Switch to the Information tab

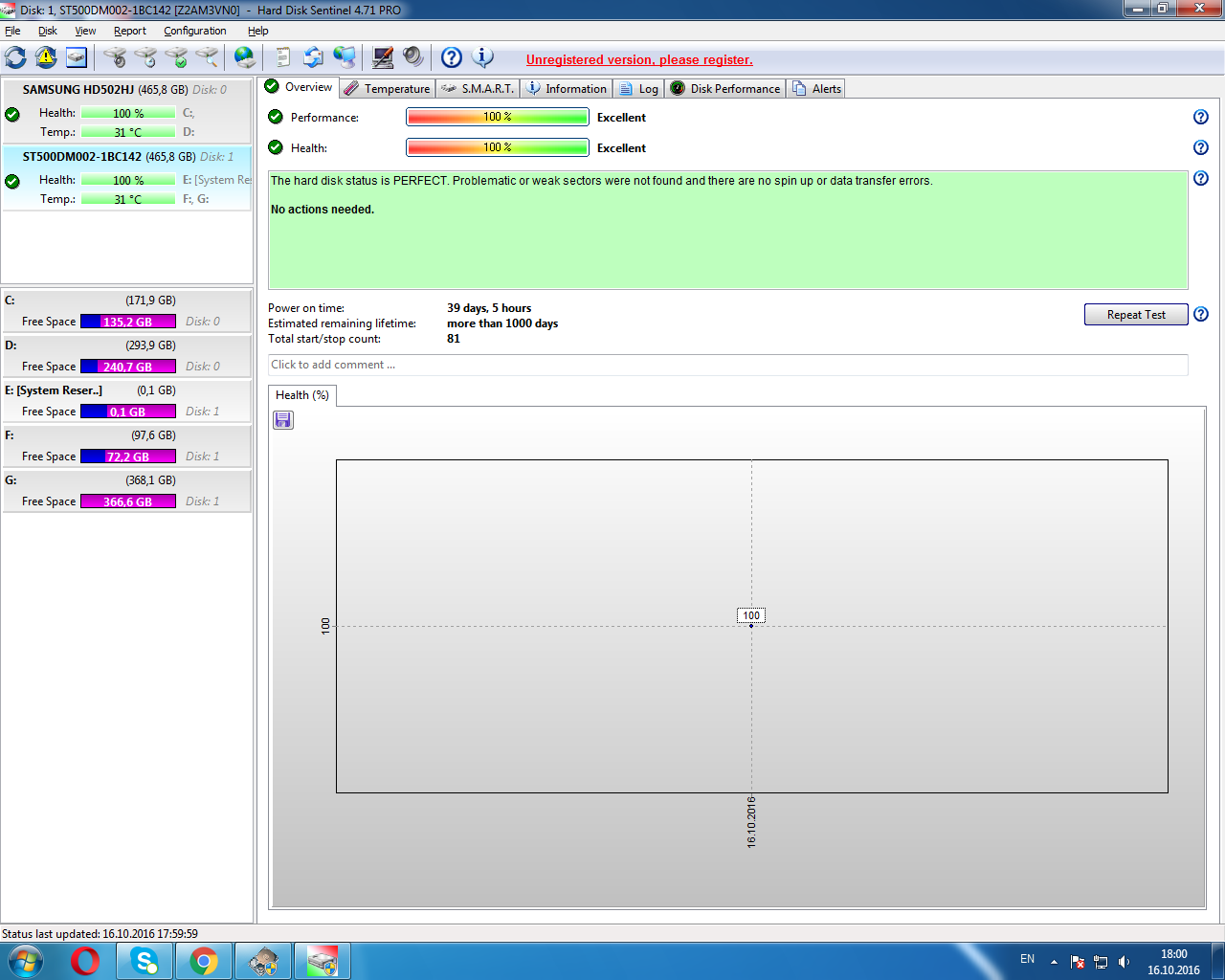(567, 88)
